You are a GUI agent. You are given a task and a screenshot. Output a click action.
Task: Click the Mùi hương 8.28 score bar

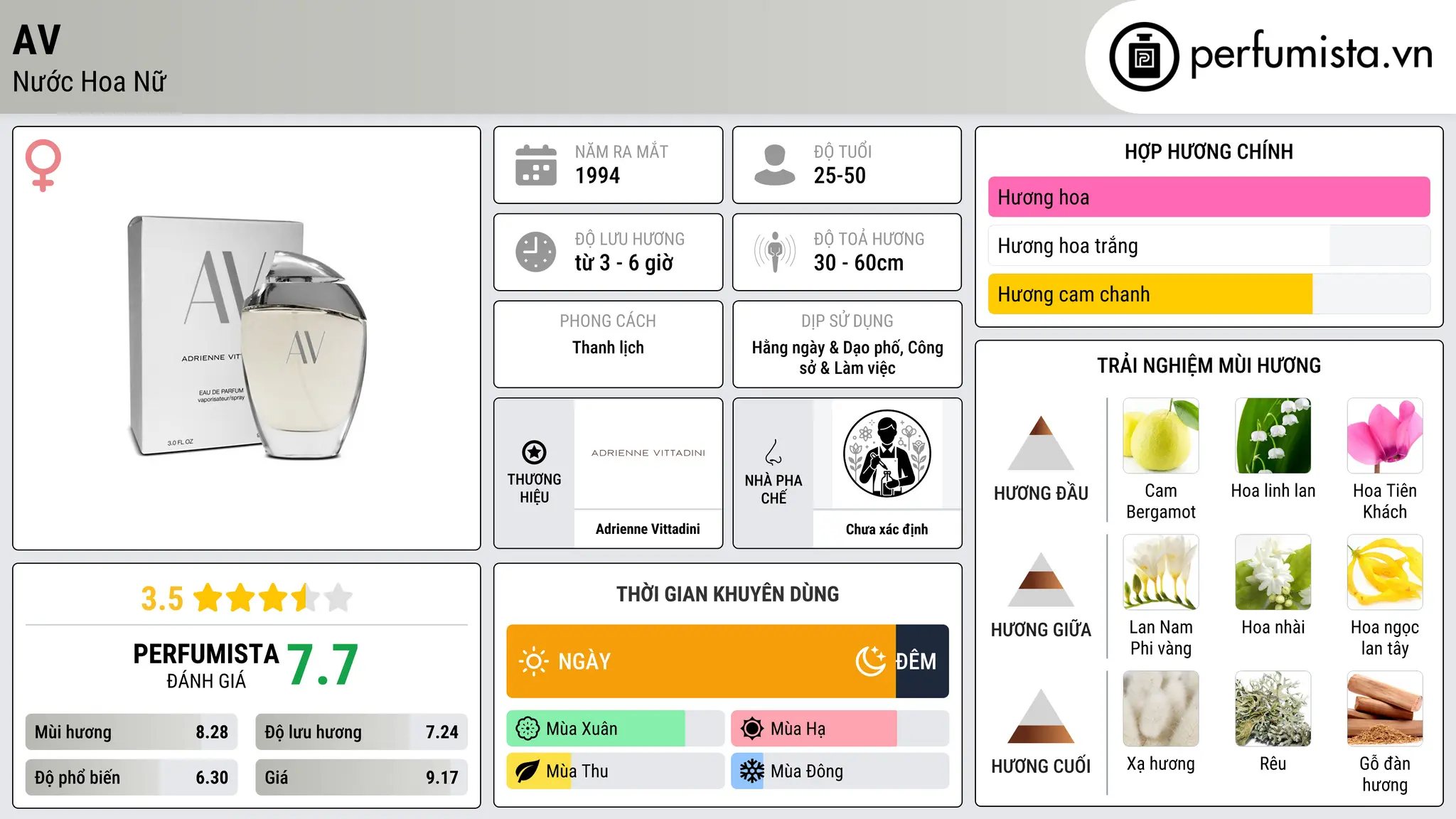132,732
